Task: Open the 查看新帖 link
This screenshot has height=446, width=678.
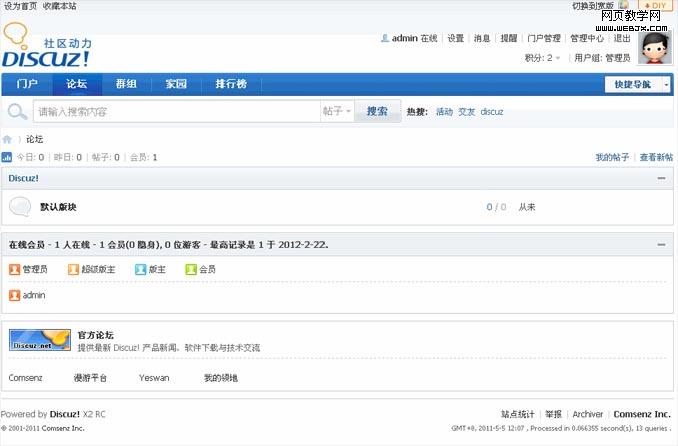Action: (x=656, y=157)
